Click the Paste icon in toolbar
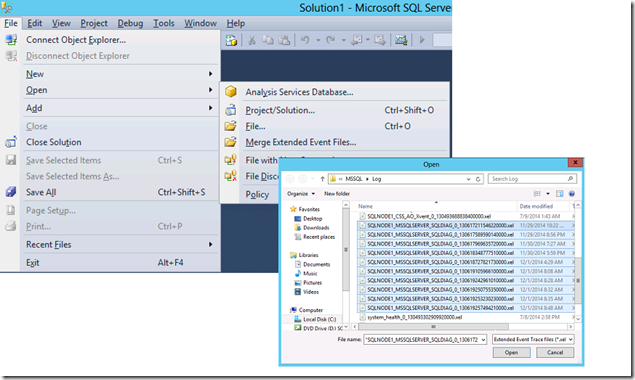This screenshot has height=380, width=635. point(284,40)
